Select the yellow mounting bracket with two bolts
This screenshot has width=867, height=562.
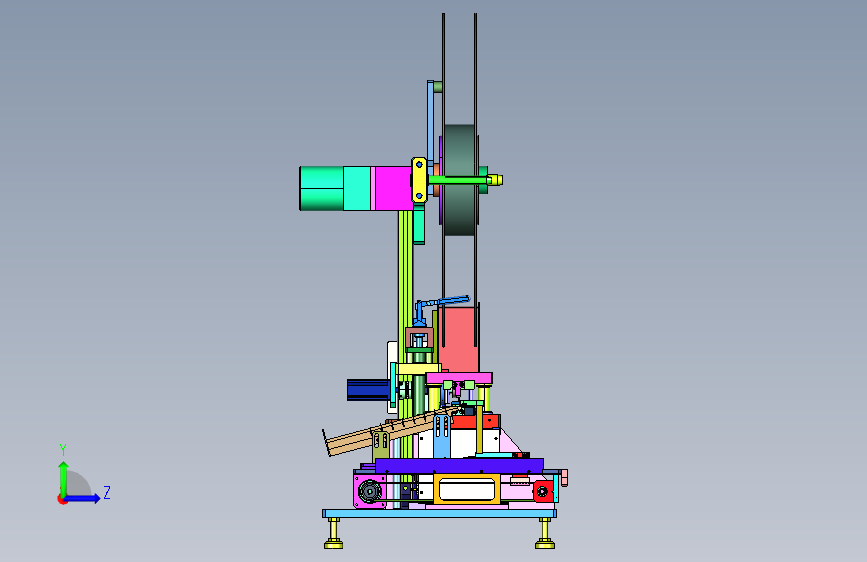click(x=419, y=180)
